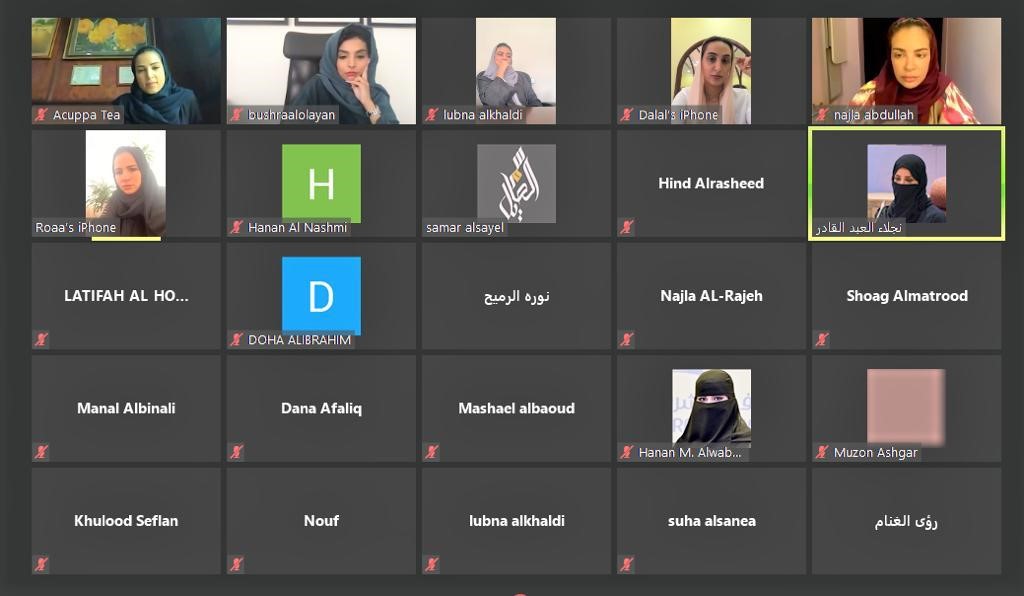The height and width of the screenshot is (596, 1024).
Task: Click muted mic icon on Acuppa Tea tile
Action: click(x=41, y=115)
